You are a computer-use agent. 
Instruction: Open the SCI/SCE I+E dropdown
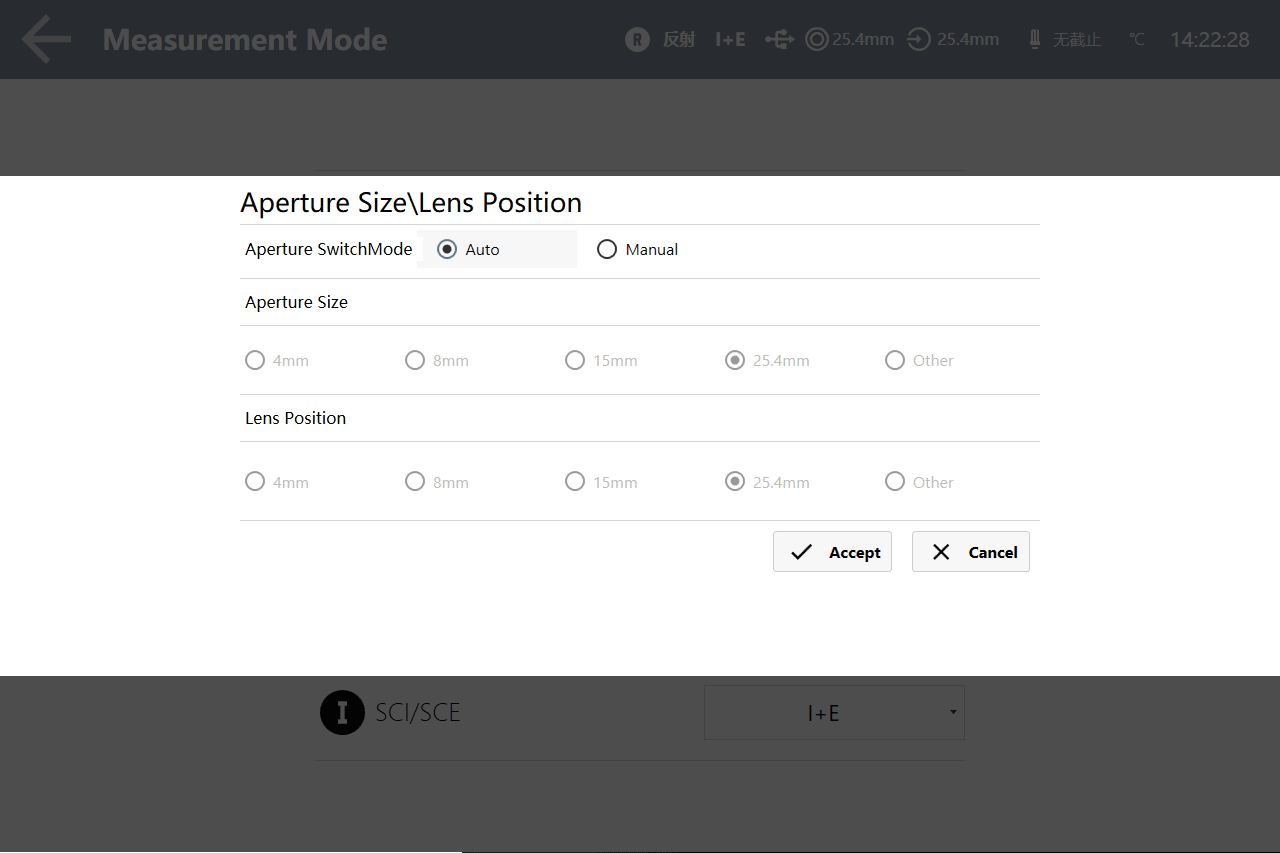[x=834, y=713]
